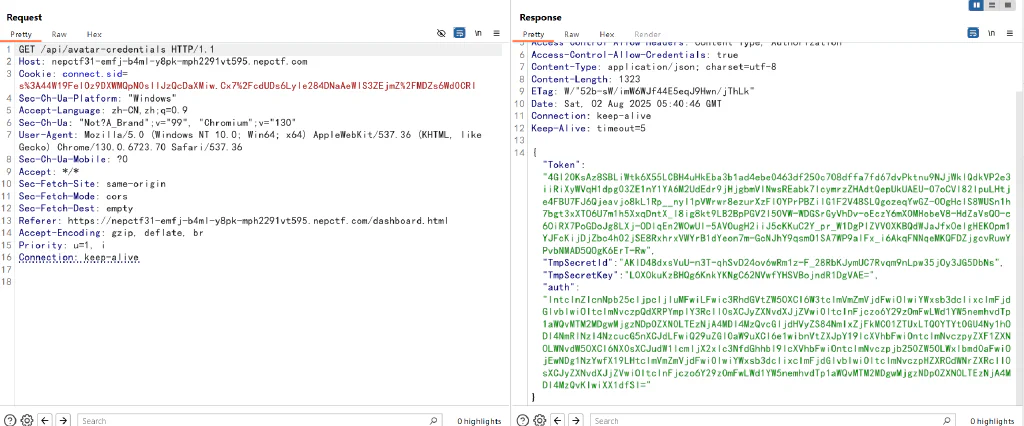Switch Response view to the Hex tab
This screenshot has height=426, width=1024.
coord(607,34)
